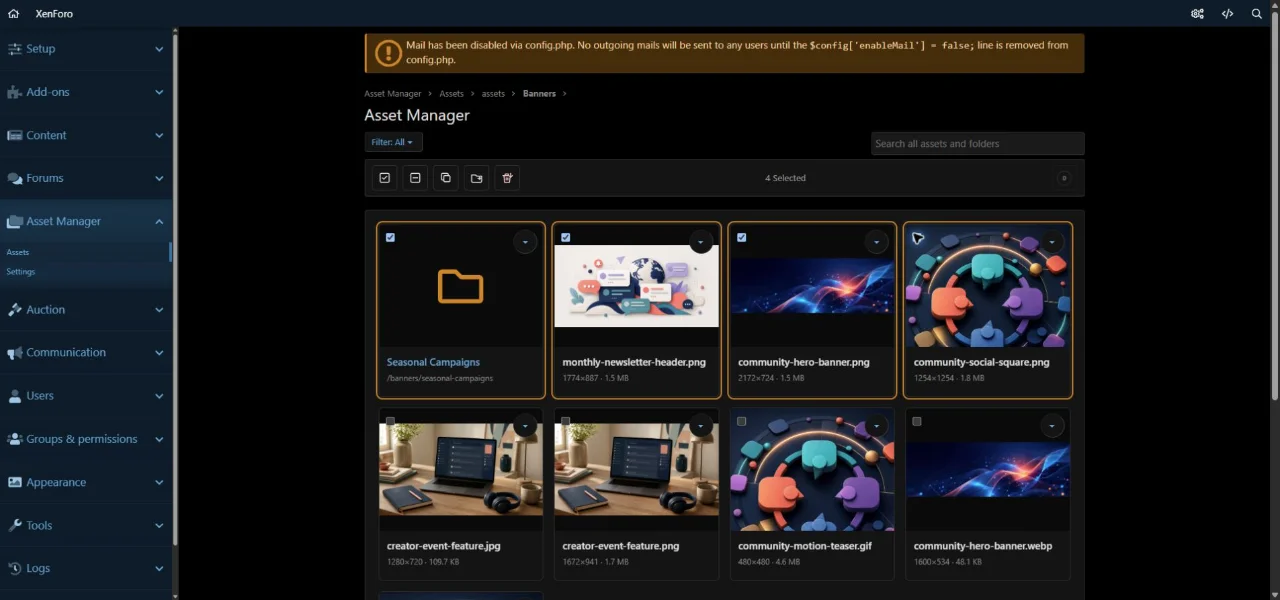Click the Add-ons puzzle piece icon
1280x600 pixels.
[15, 92]
